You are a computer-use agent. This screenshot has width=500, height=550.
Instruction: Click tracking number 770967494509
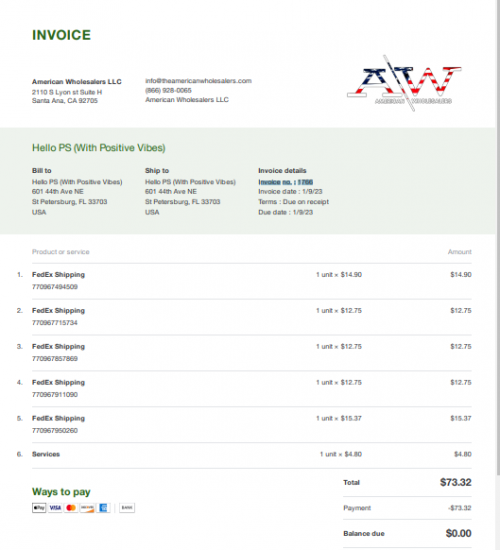click(x=55, y=287)
